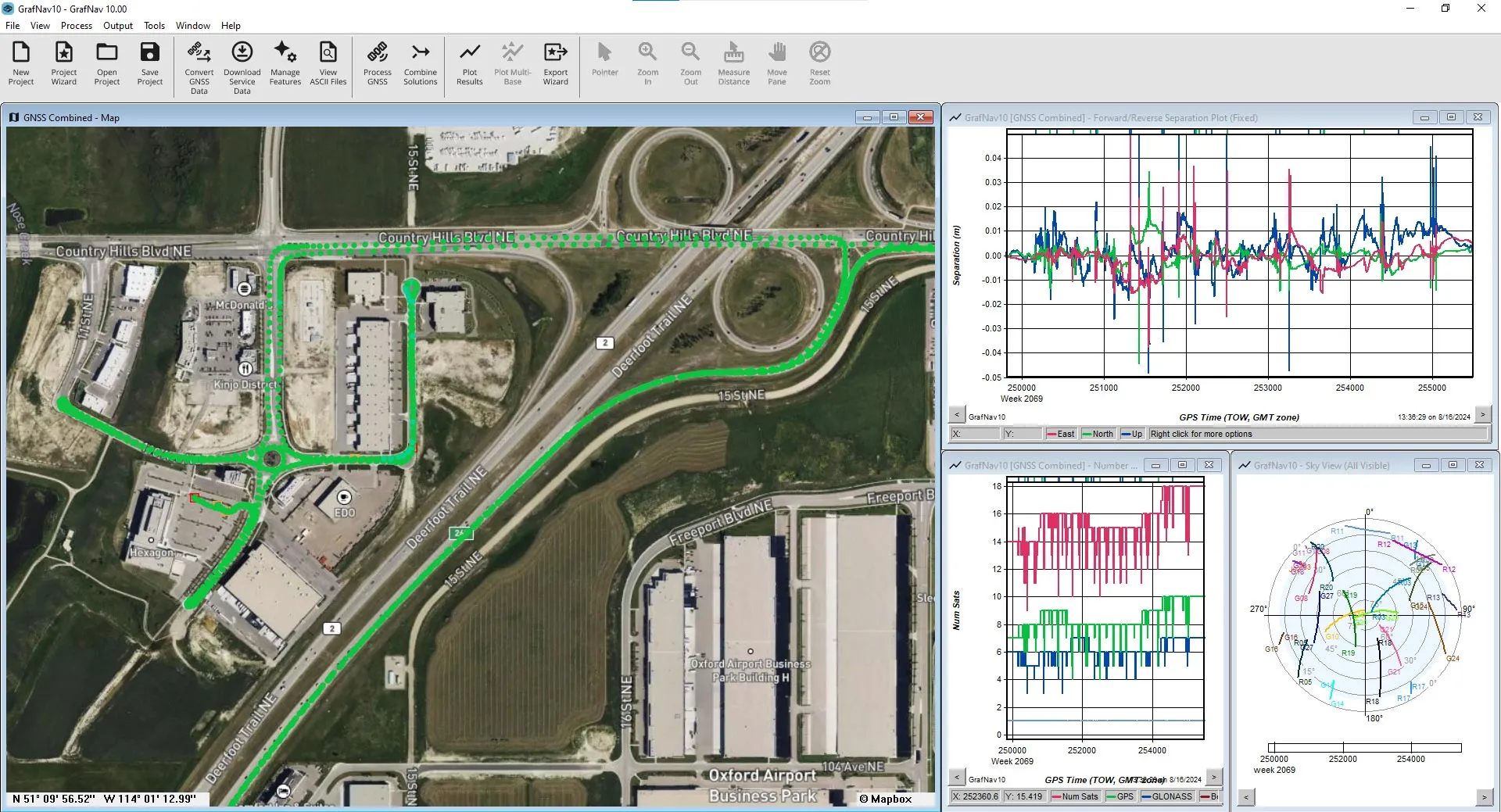This screenshot has height=812, width=1501.
Task: Click right arrow in Sky View
Action: pyautogui.click(x=1483, y=797)
